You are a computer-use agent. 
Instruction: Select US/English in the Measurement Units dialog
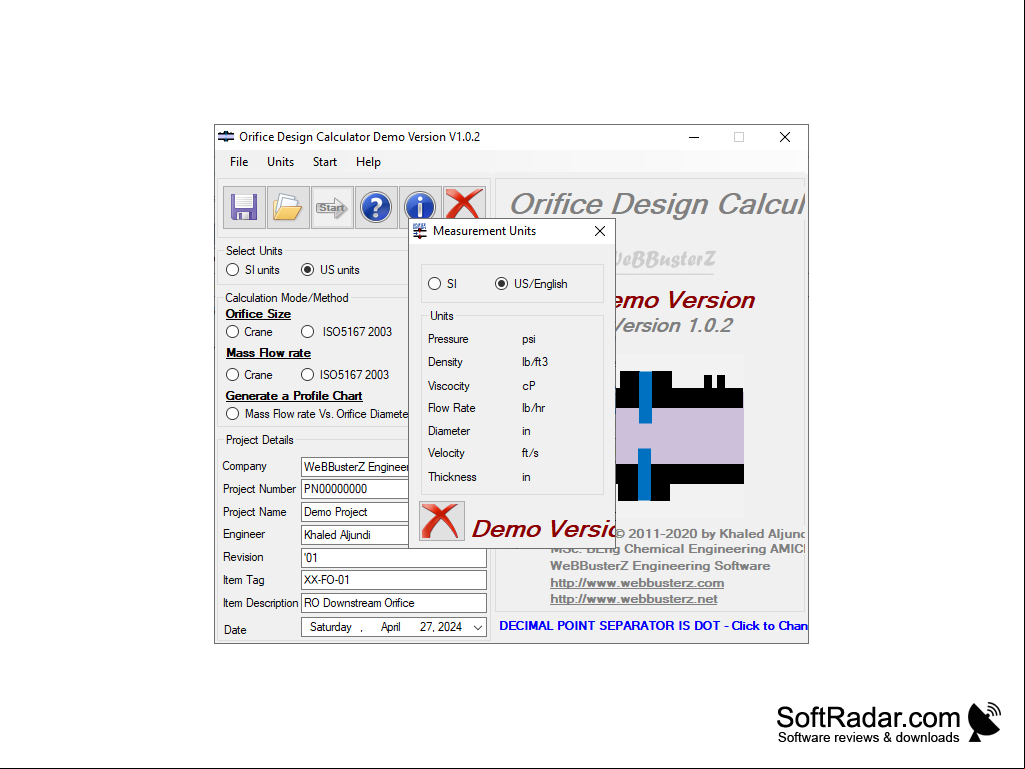[x=501, y=284]
